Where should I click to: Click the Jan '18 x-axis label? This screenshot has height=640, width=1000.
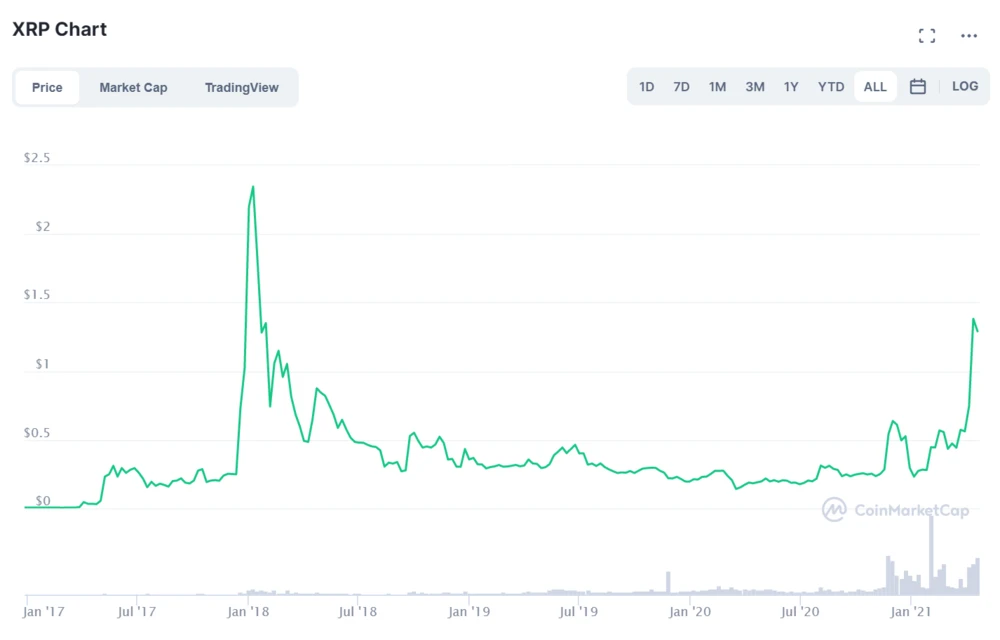[247, 611]
